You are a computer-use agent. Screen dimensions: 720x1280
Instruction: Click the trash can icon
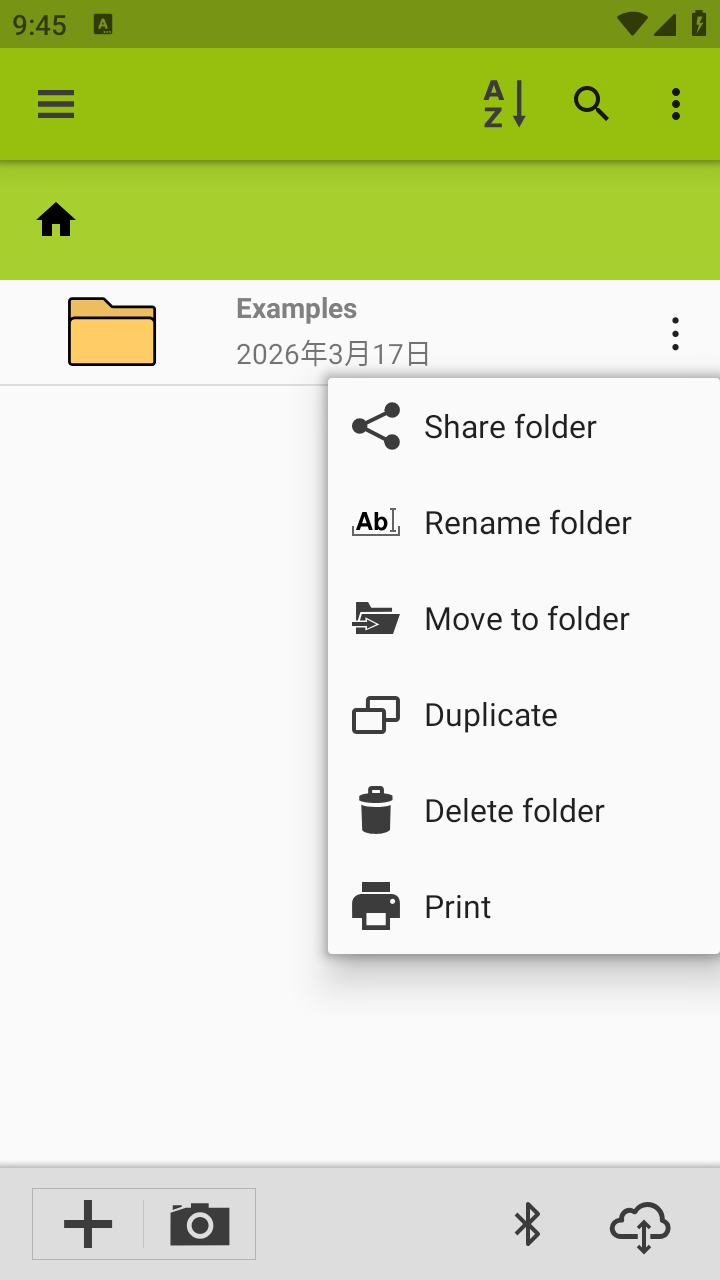click(x=376, y=811)
